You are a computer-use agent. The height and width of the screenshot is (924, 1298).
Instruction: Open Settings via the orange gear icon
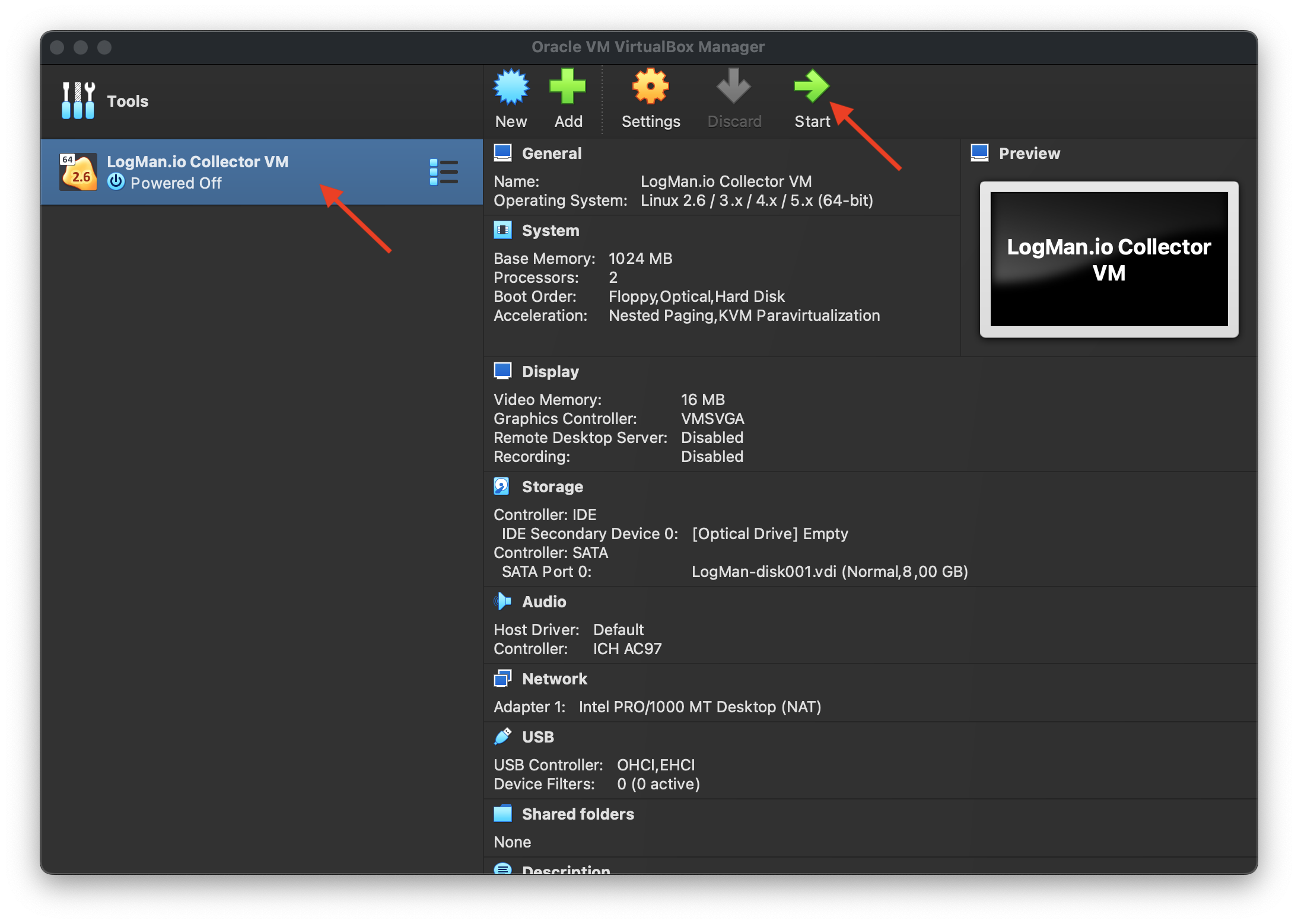tap(650, 87)
